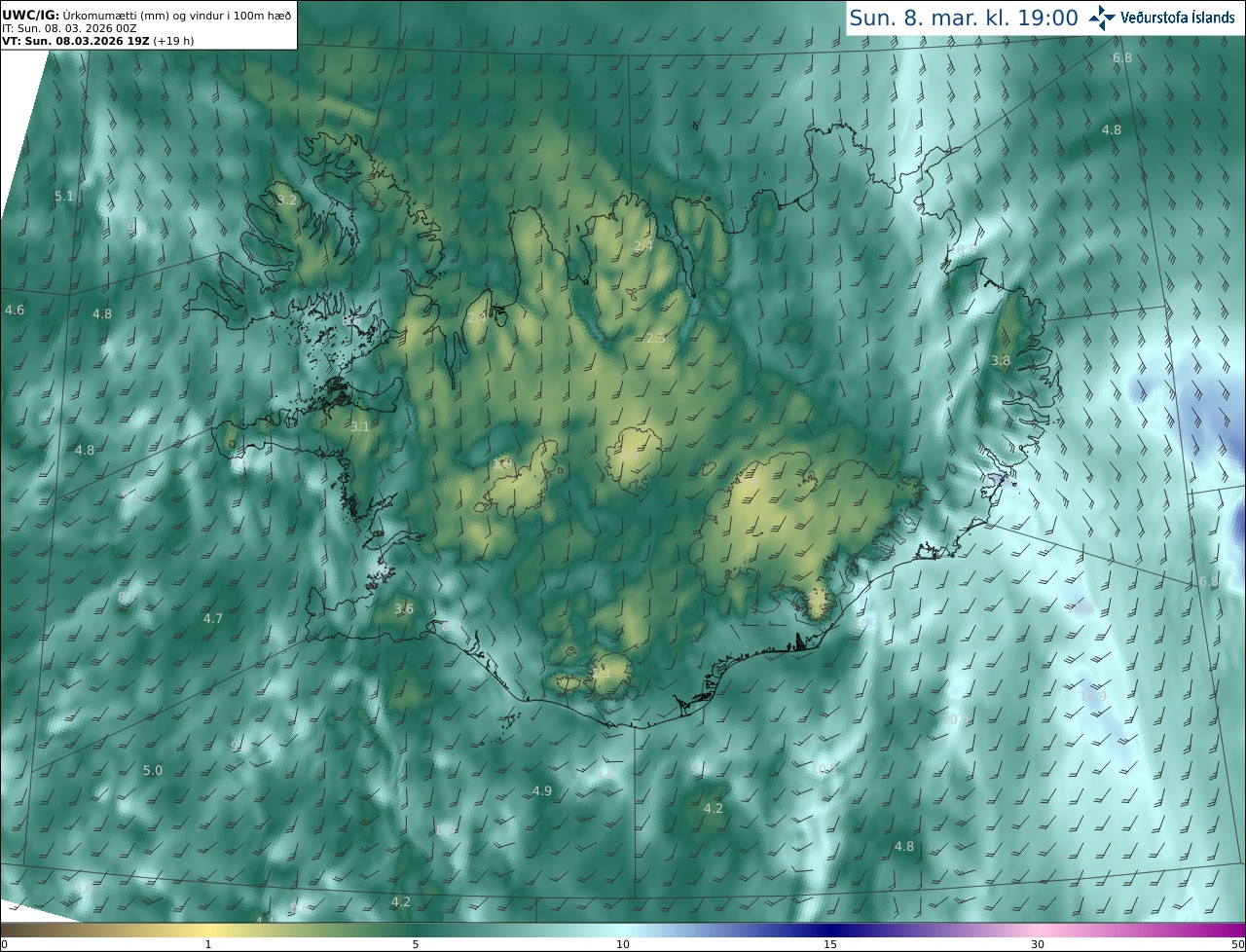The image size is (1246, 952).
Task: Click the map value label '3.1'
Action: (360, 426)
